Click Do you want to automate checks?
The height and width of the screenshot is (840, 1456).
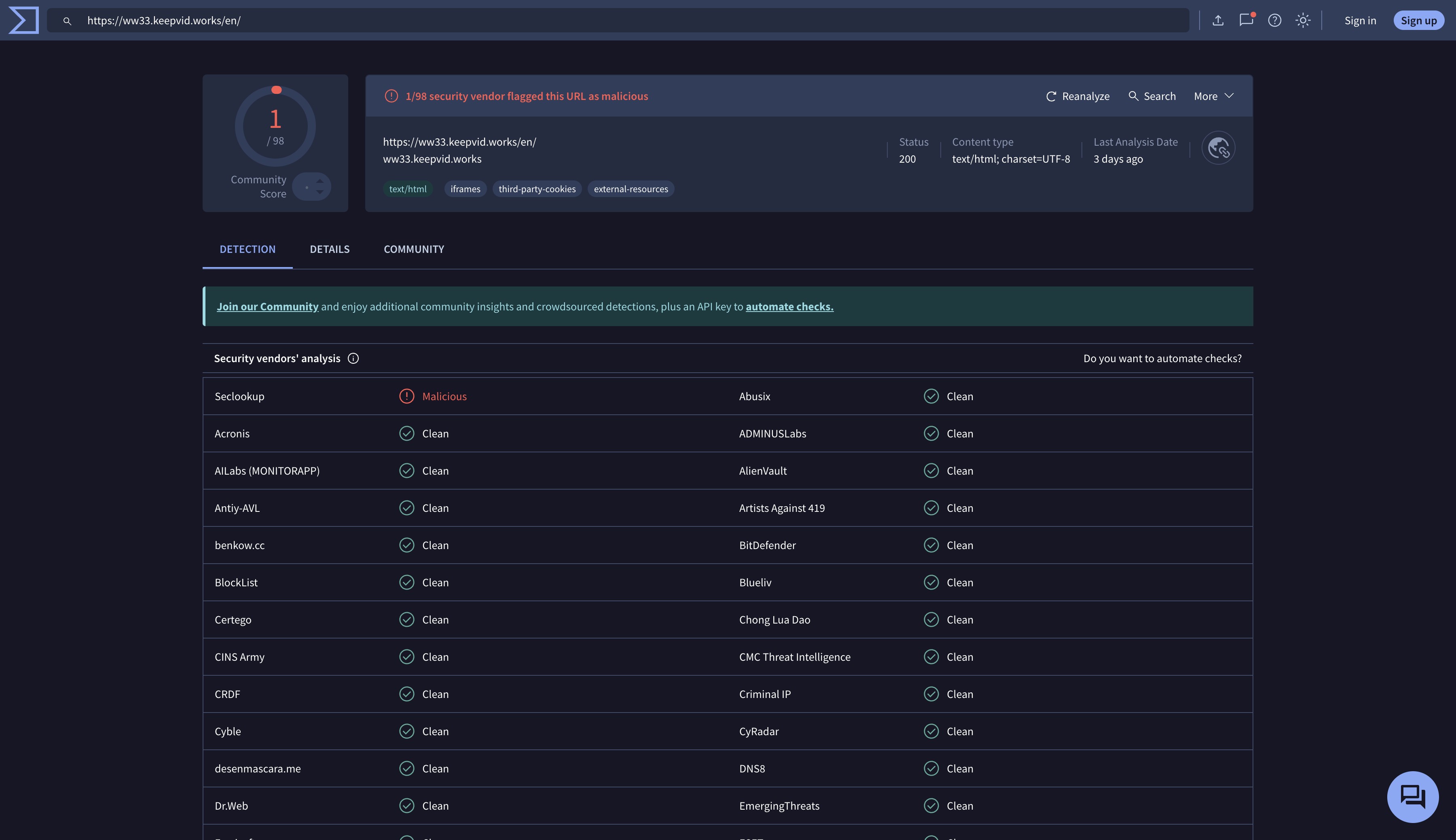coord(1162,358)
